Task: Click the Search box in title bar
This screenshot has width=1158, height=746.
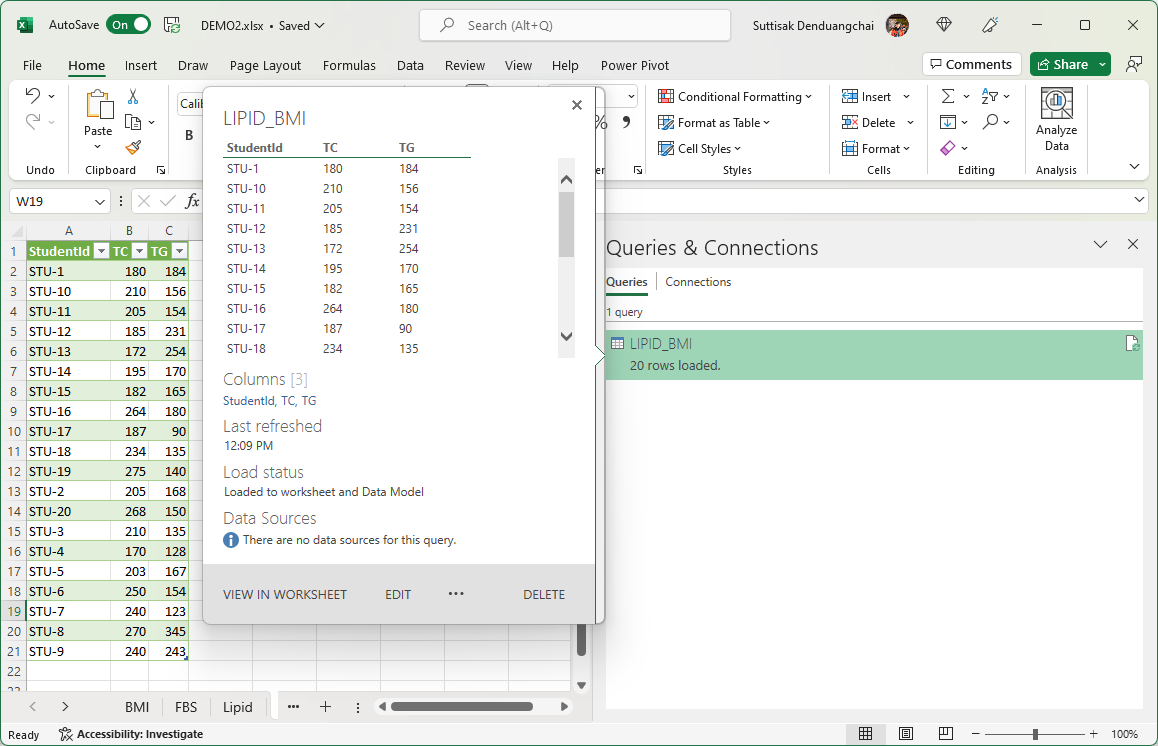Action: pyautogui.click(x=575, y=25)
